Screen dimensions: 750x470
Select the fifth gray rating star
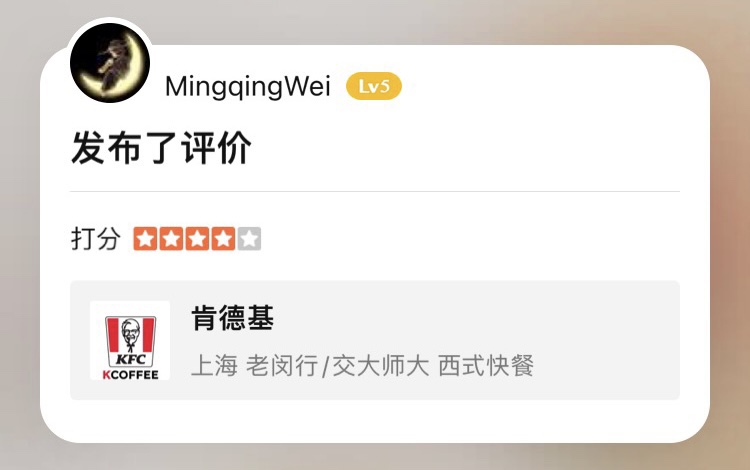[x=249, y=239]
